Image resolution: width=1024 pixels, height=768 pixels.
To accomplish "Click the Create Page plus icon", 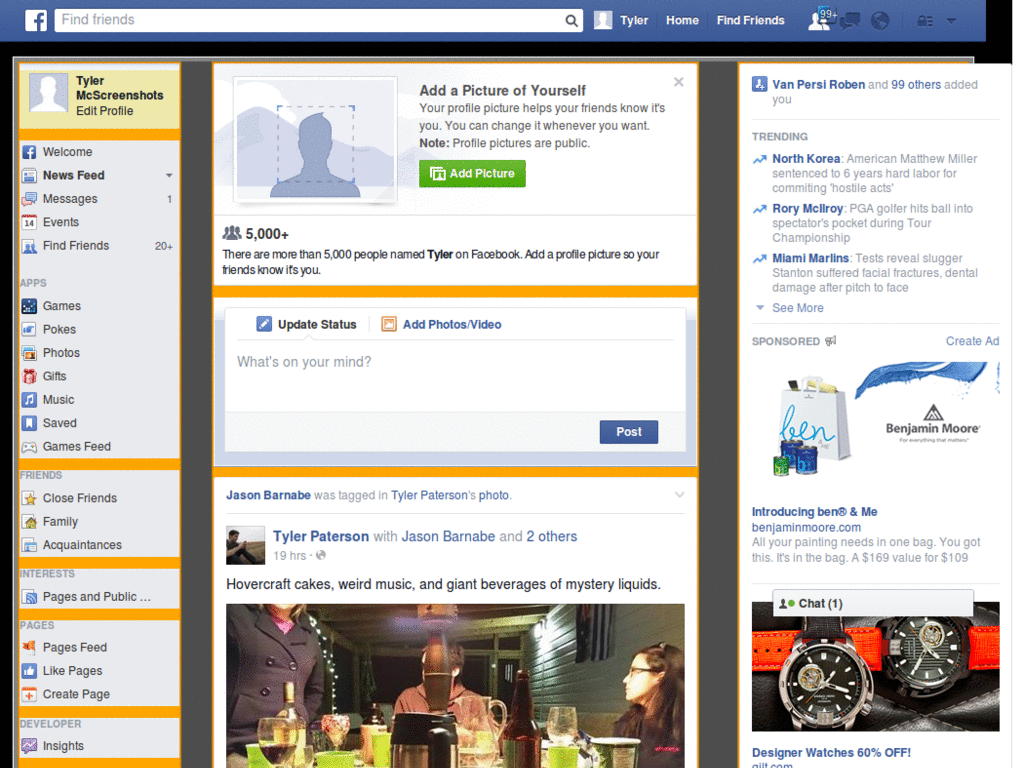I will click(x=29, y=694).
